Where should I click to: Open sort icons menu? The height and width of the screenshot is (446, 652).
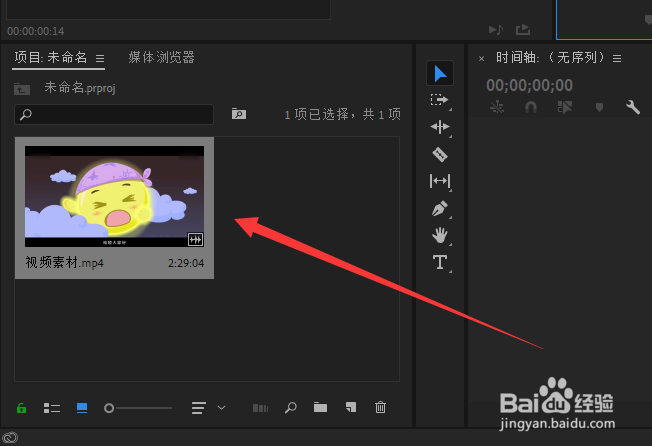(x=199, y=408)
